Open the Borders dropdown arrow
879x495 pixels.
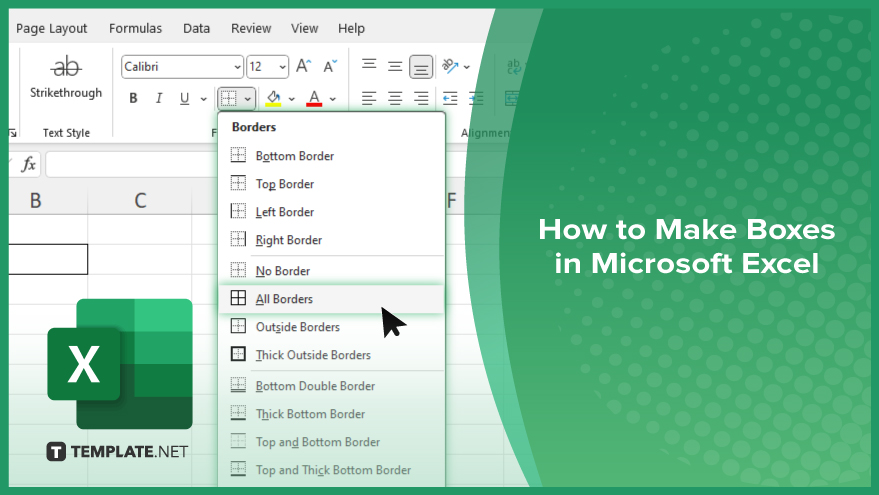coord(247,99)
